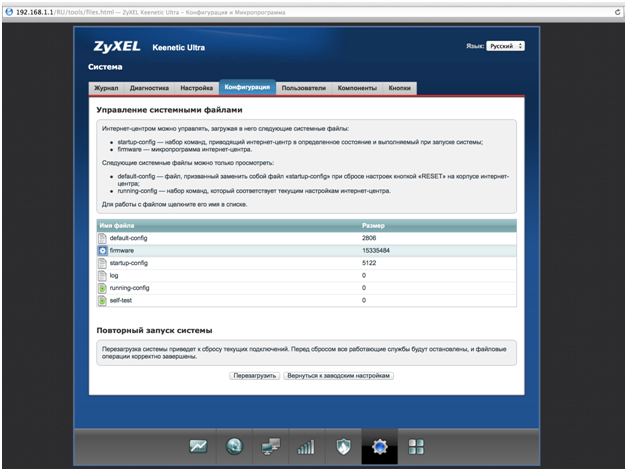The height and width of the screenshot is (471, 627).
Task: Click the default-config file icon
Action: pos(102,238)
